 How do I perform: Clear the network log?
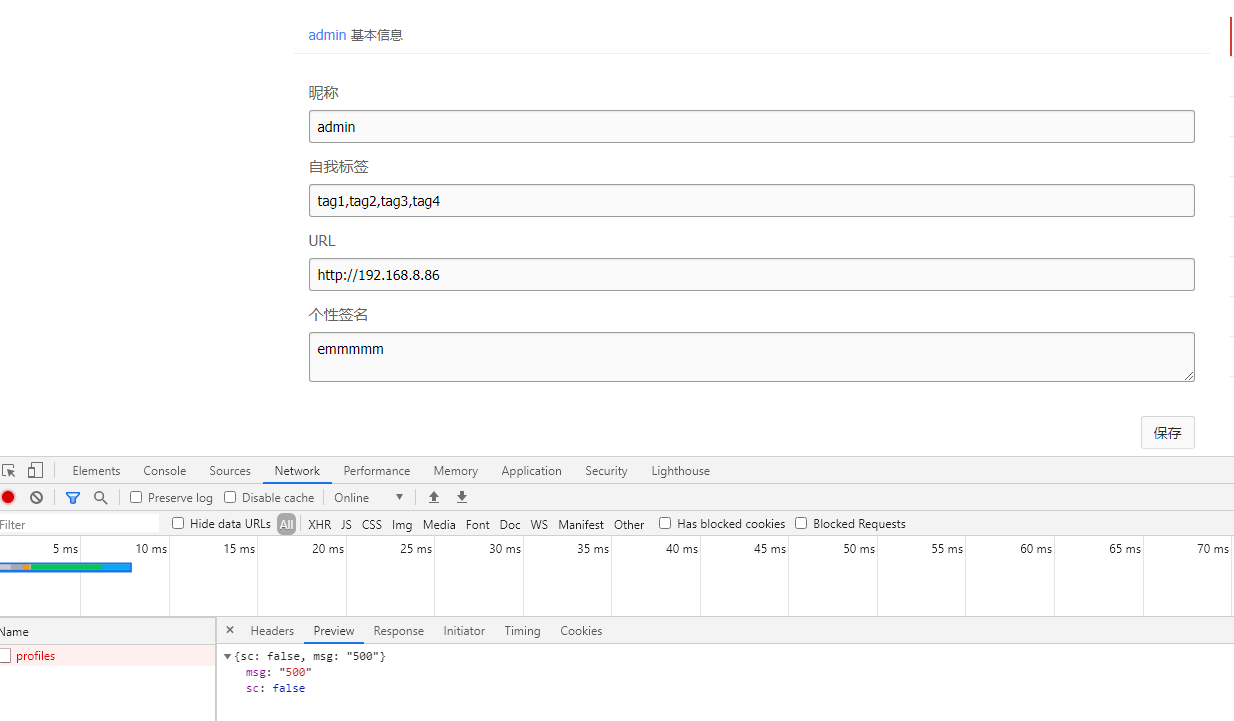[36, 497]
